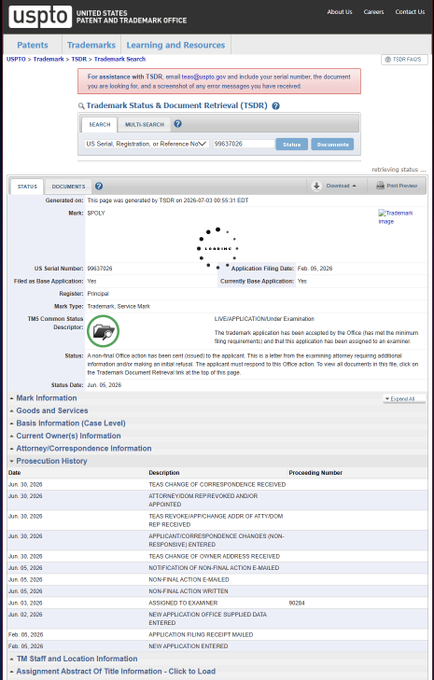Screen dimensions: 434x680
Task: Open the About Us link
Action: [x=339, y=12]
